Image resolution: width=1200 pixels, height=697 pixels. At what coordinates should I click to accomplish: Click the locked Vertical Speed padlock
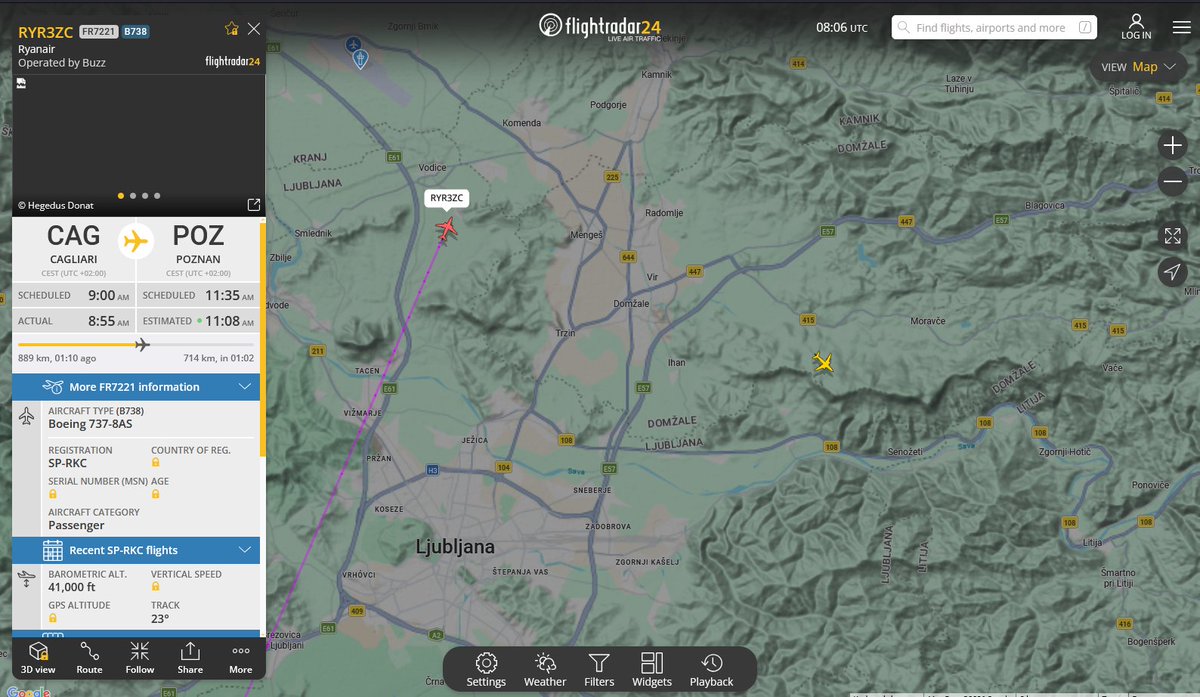[155, 588]
